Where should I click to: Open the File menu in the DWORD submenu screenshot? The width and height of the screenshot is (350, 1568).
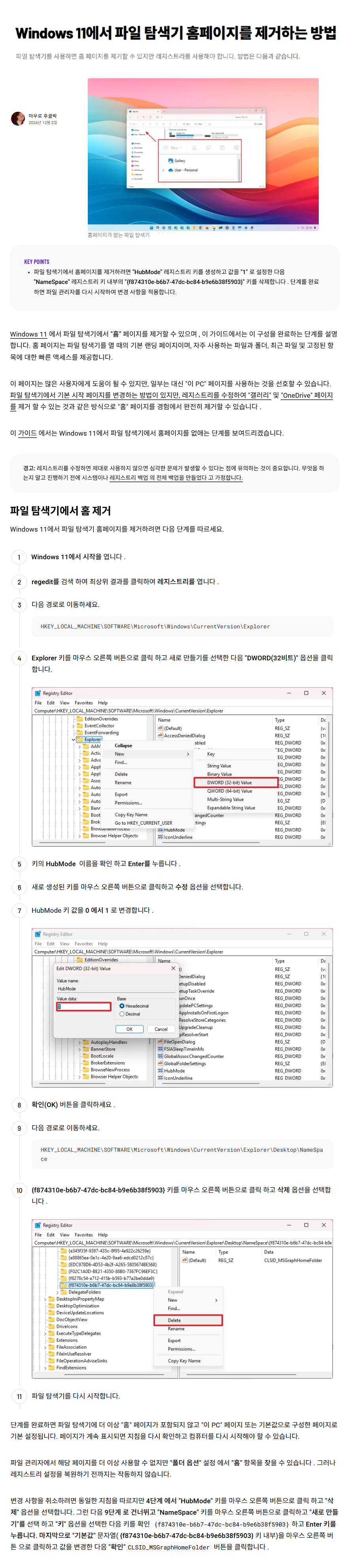click(38, 702)
